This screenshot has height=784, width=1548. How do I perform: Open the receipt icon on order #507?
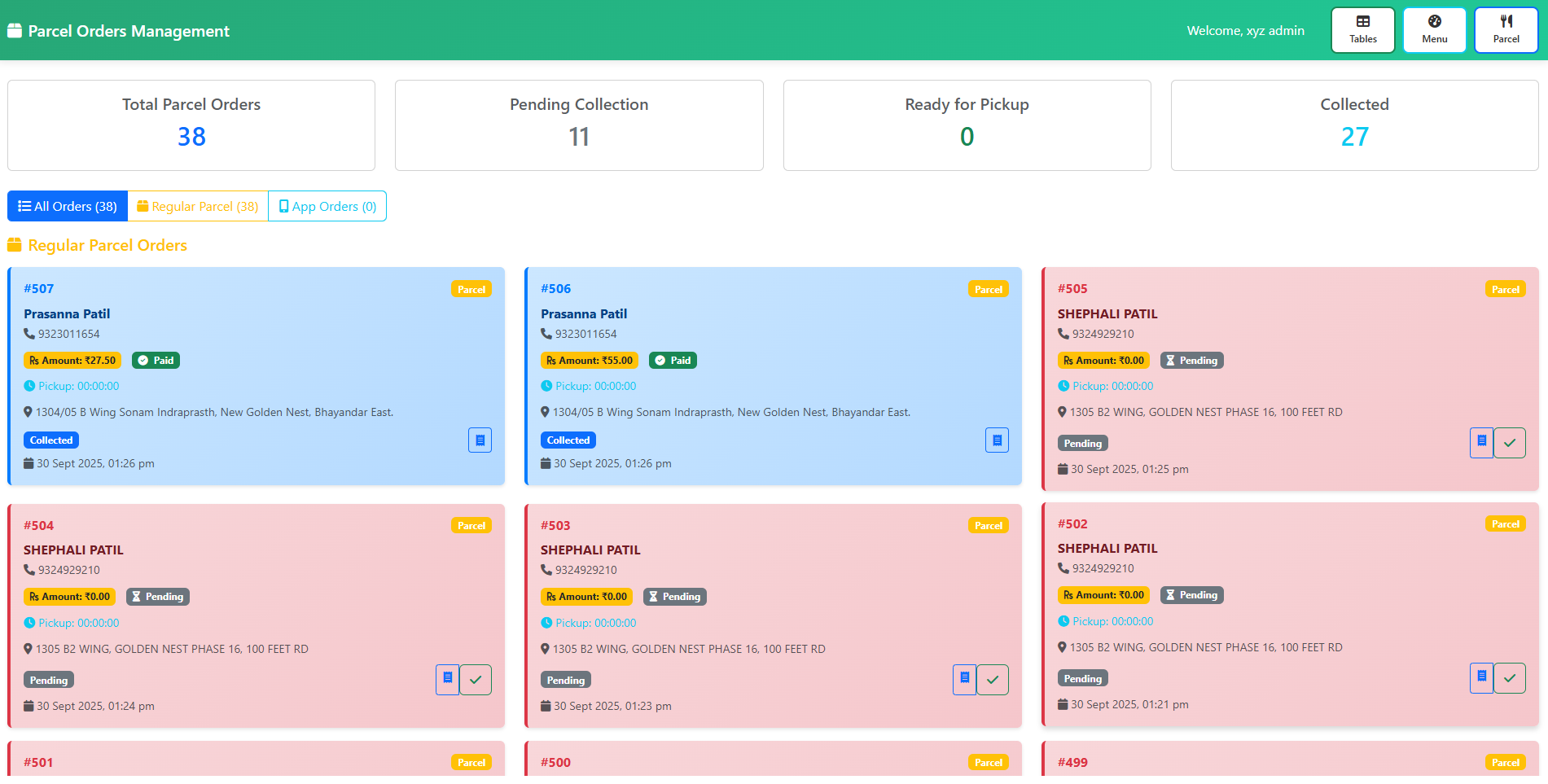click(x=480, y=440)
